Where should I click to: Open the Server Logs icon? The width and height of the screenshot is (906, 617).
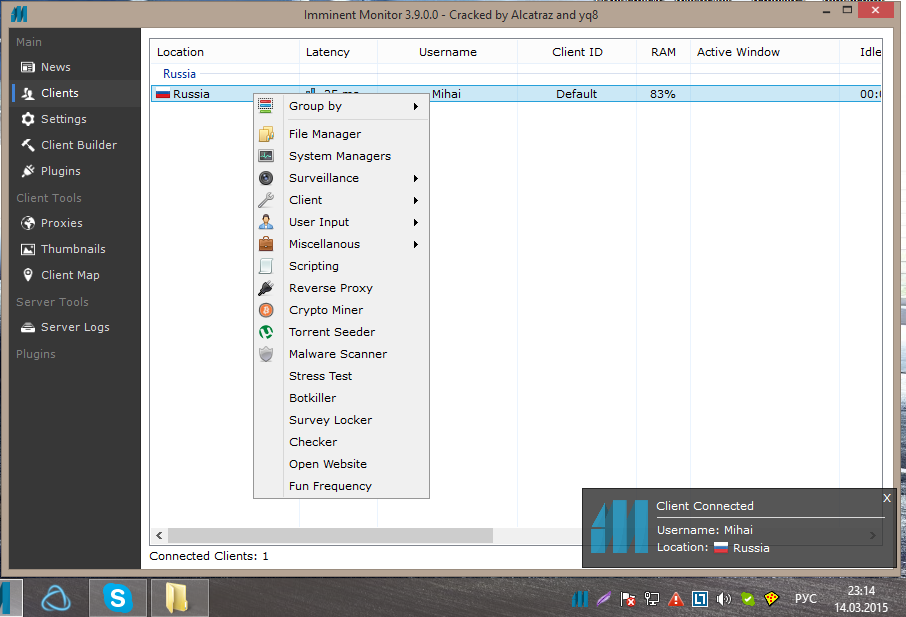(x=28, y=328)
